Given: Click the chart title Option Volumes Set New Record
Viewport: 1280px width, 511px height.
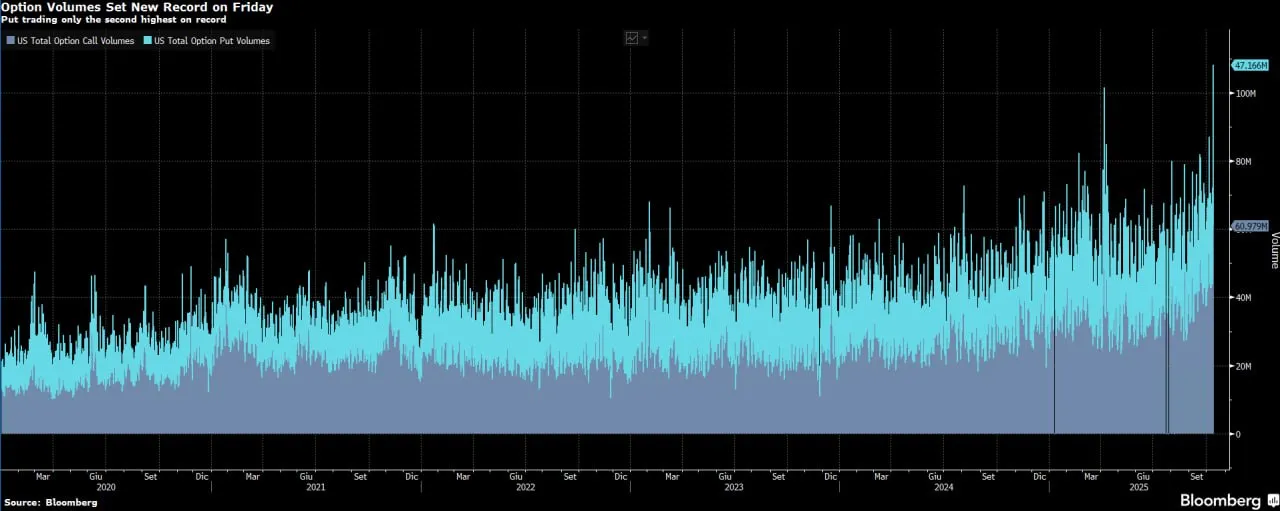Looking at the screenshot, I should [137, 7].
